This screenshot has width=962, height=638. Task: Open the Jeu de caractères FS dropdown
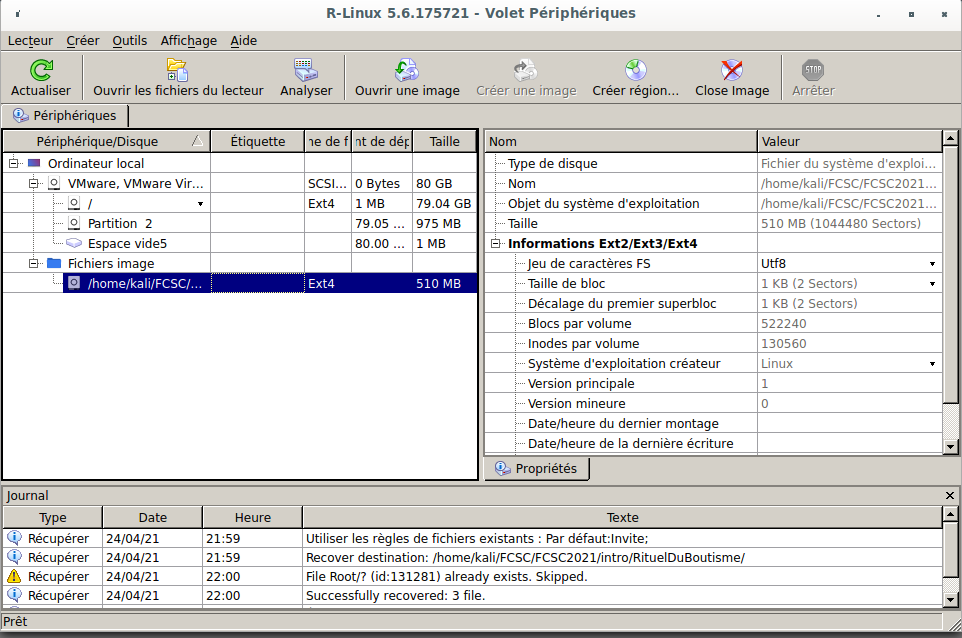pos(932,264)
